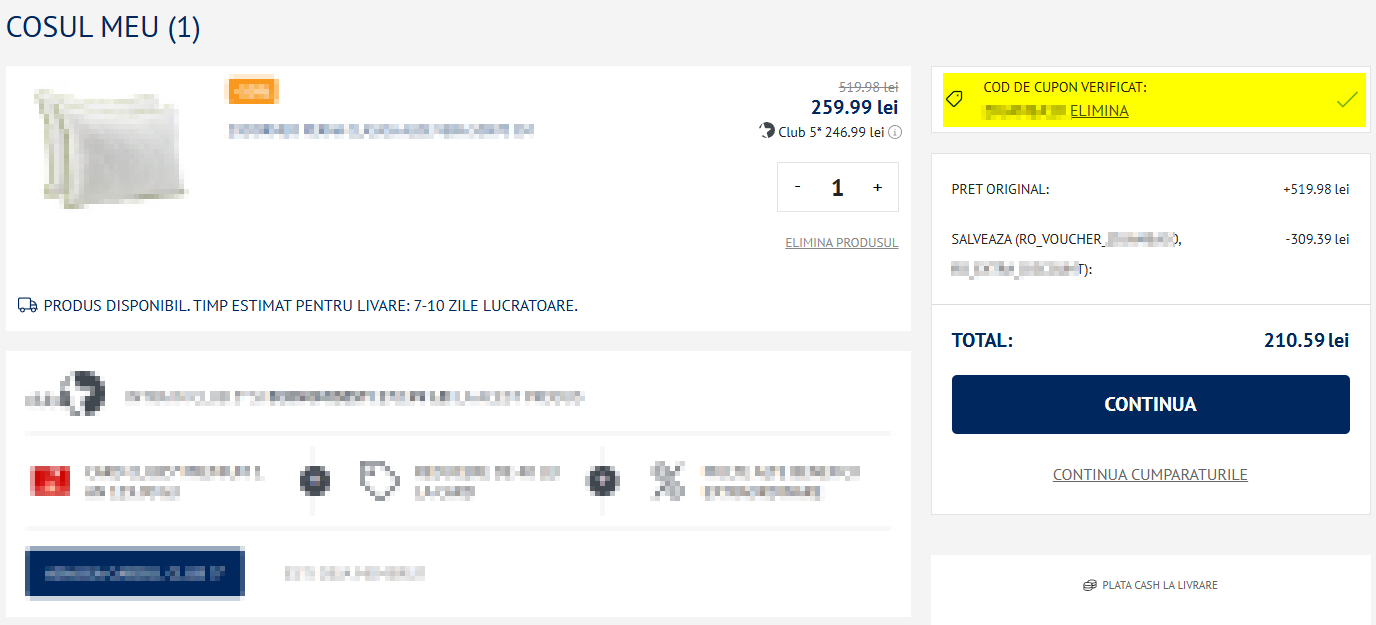Click the cash on delivery icon
This screenshot has width=1376, height=625.
coord(1090,585)
